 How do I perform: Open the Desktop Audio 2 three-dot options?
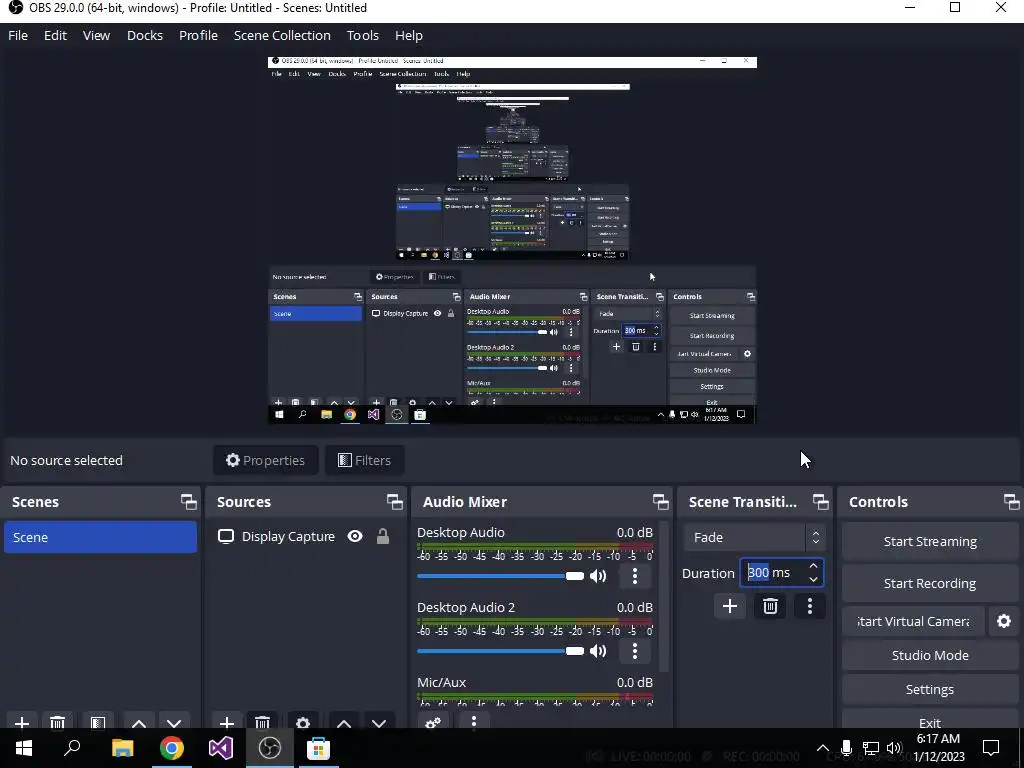point(635,651)
